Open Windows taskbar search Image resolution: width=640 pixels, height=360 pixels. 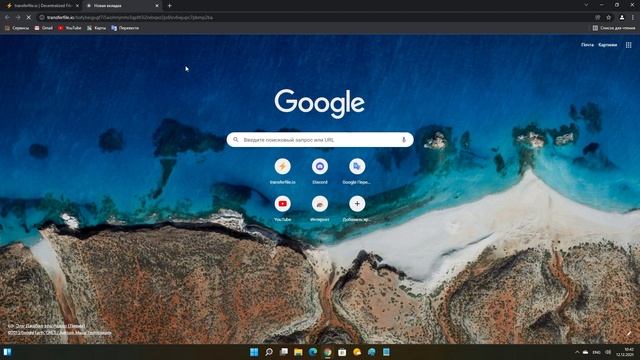[x=269, y=352]
